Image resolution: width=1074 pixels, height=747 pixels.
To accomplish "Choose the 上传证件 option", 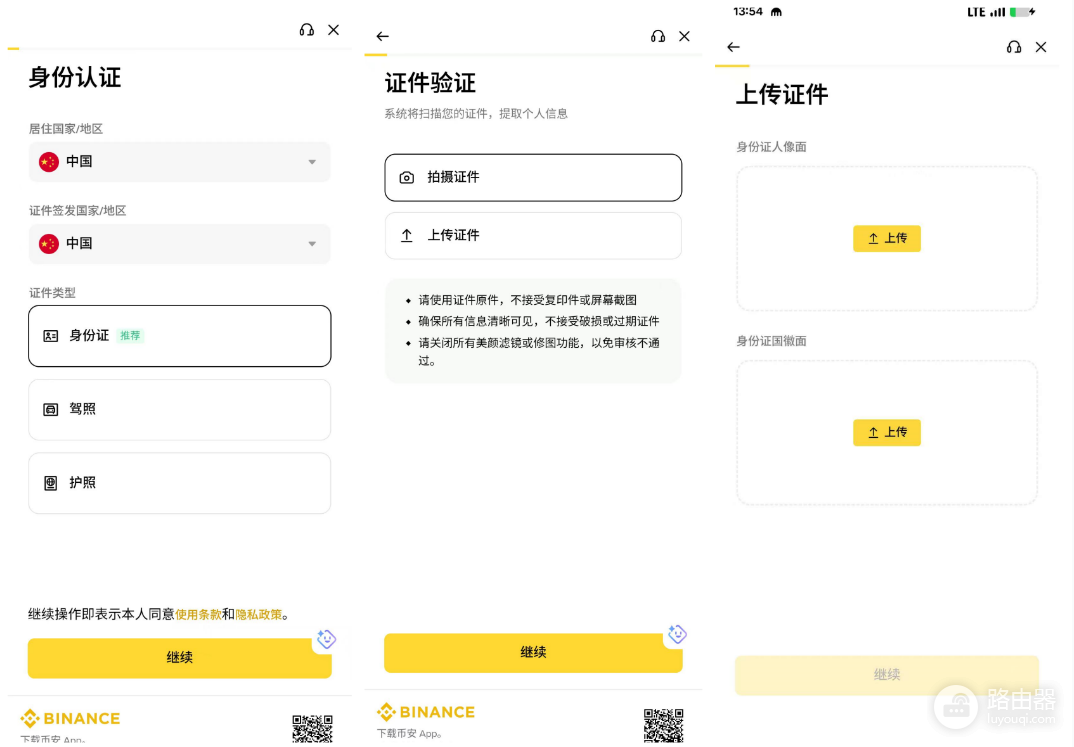I will click(533, 236).
